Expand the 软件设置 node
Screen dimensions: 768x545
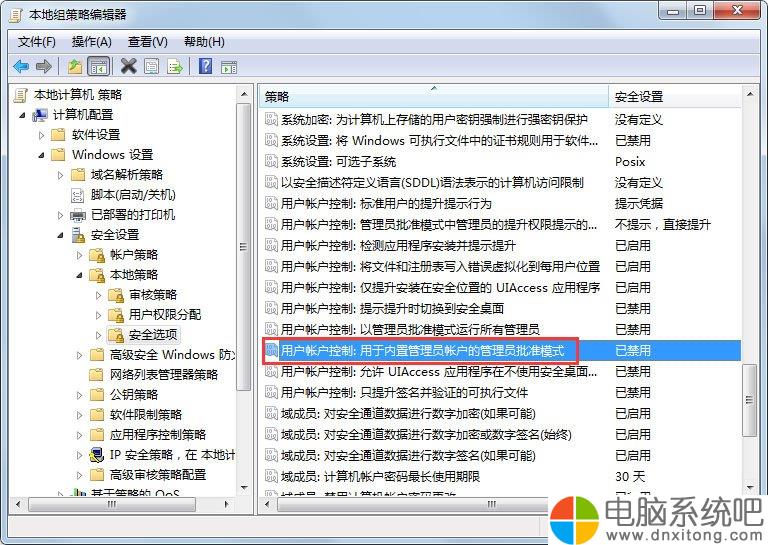click(42, 135)
